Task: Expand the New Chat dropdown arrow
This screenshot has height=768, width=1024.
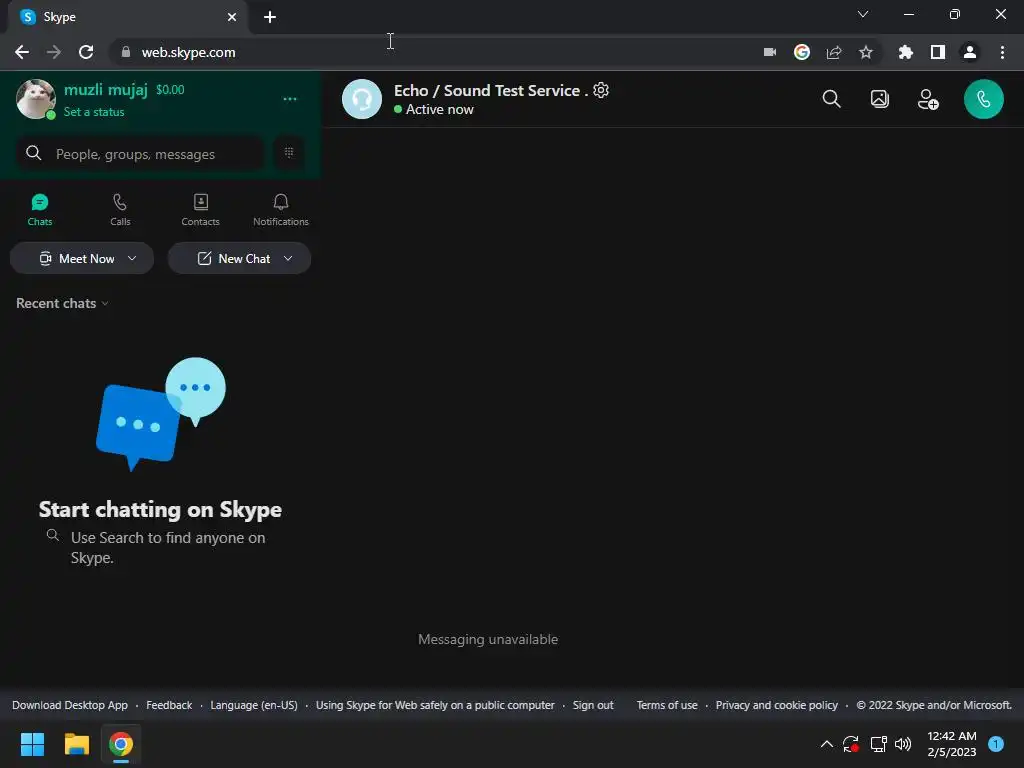Action: click(288, 259)
